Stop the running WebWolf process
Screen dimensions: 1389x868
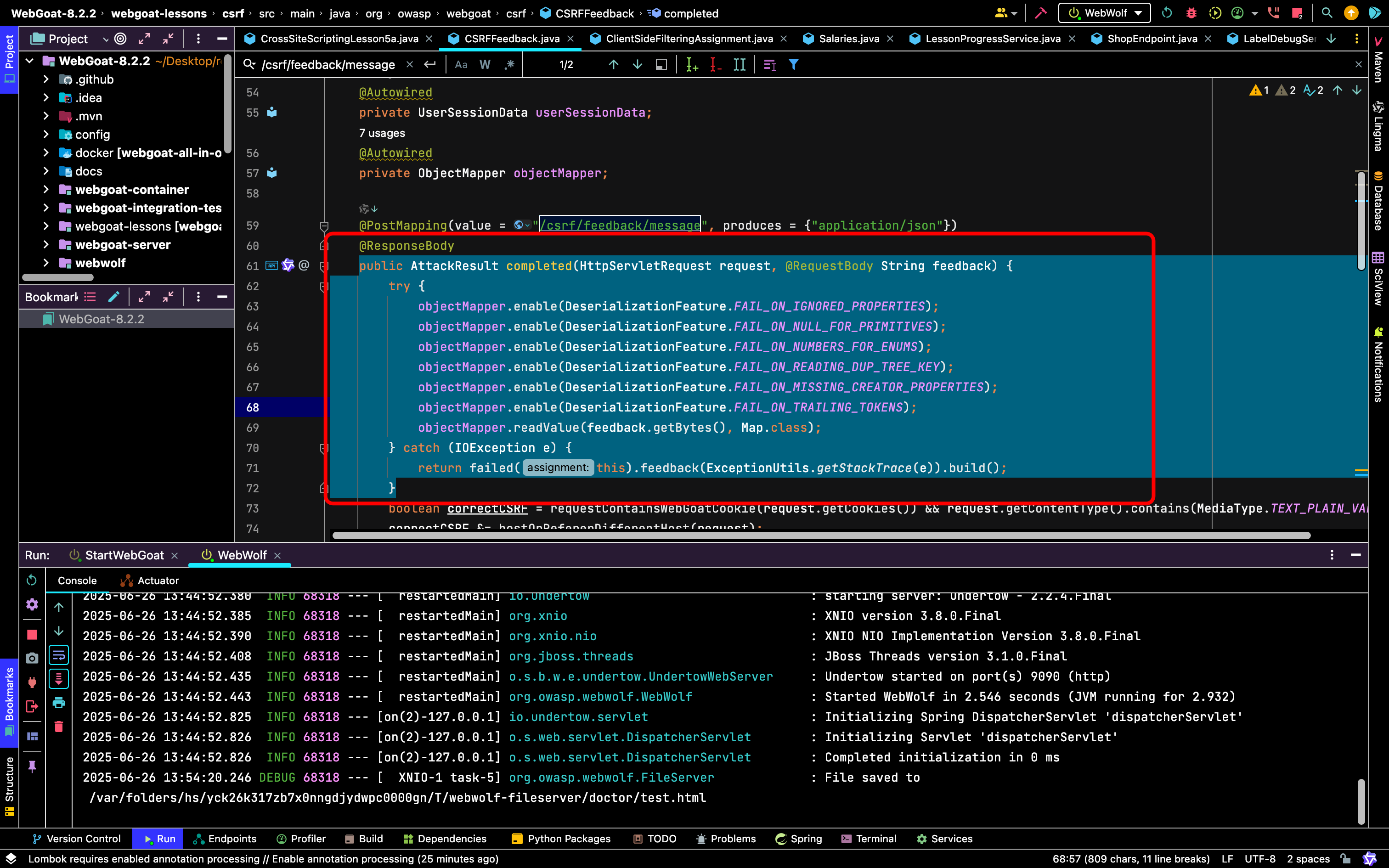(x=32, y=634)
